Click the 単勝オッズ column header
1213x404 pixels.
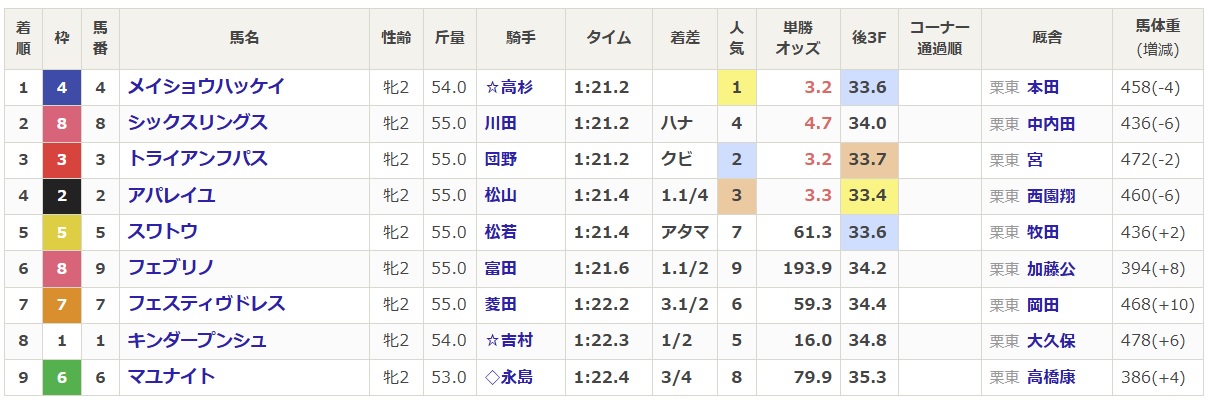coord(797,38)
